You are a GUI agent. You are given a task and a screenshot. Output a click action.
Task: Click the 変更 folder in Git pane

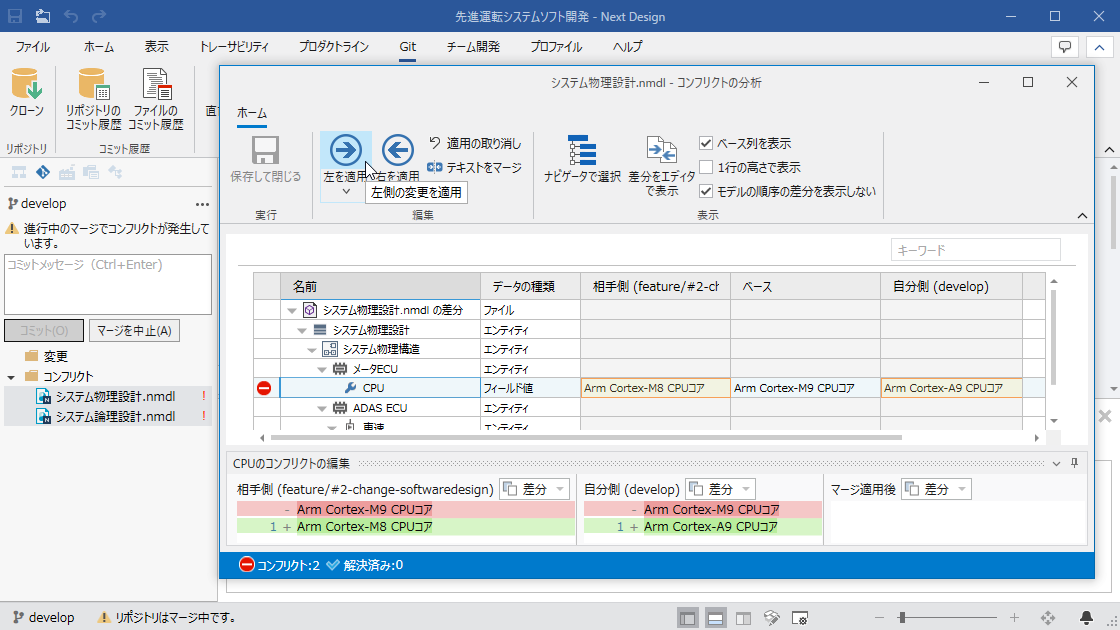point(46,356)
